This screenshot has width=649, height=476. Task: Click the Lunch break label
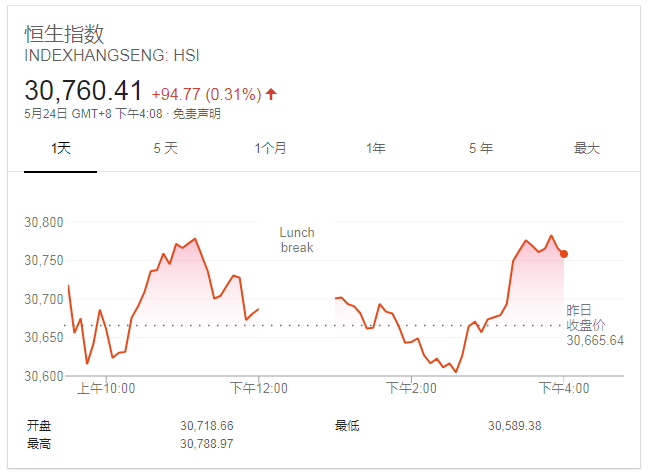coord(297,240)
